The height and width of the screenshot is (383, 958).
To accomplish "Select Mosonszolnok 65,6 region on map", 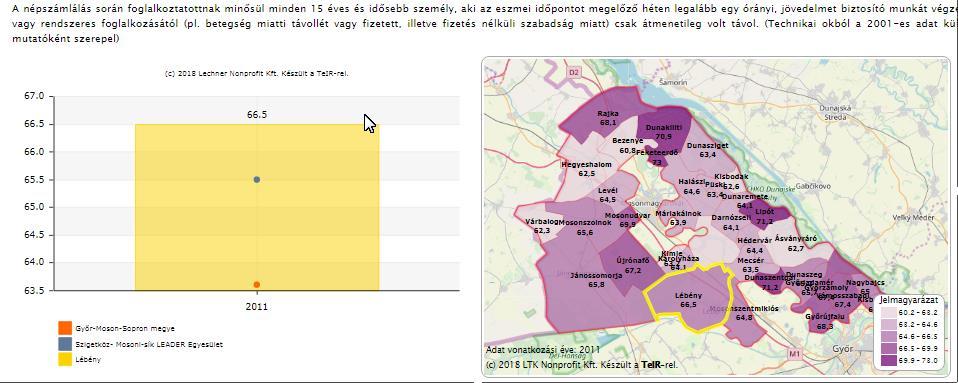I will click(x=585, y=227).
